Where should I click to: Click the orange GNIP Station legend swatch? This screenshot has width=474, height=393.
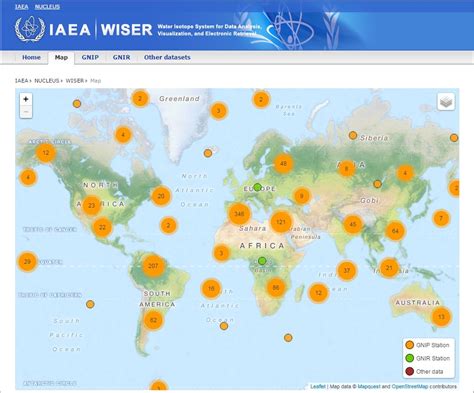click(410, 345)
